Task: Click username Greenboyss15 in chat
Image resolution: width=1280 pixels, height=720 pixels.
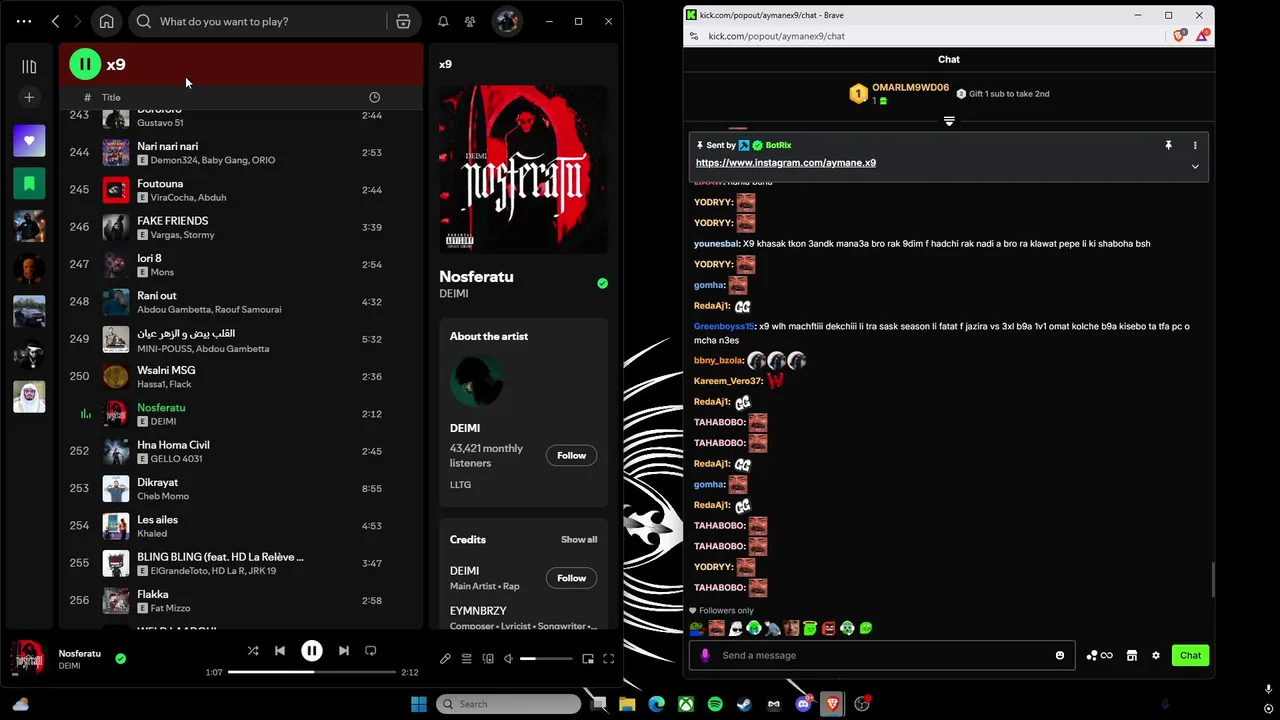Action: (x=724, y=326)
